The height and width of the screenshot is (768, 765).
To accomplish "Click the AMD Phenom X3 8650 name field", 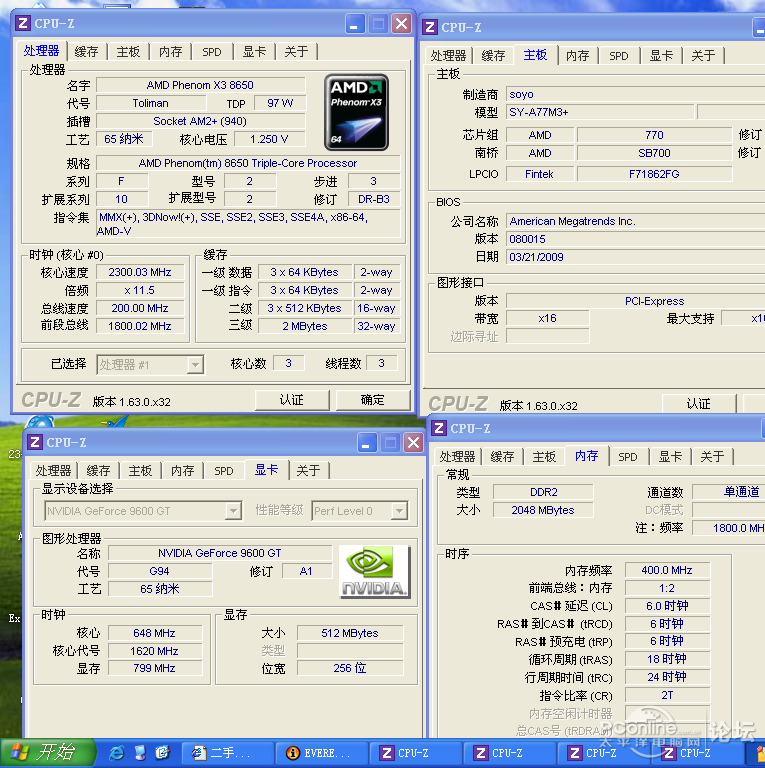I will [201, 85].
